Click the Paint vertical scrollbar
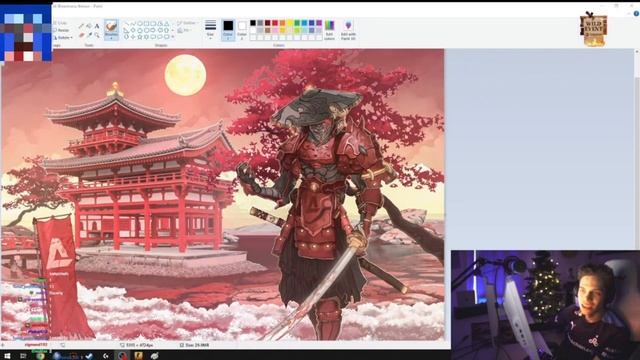The height and width of the screenshot is (360, 640). click(637, 149)
